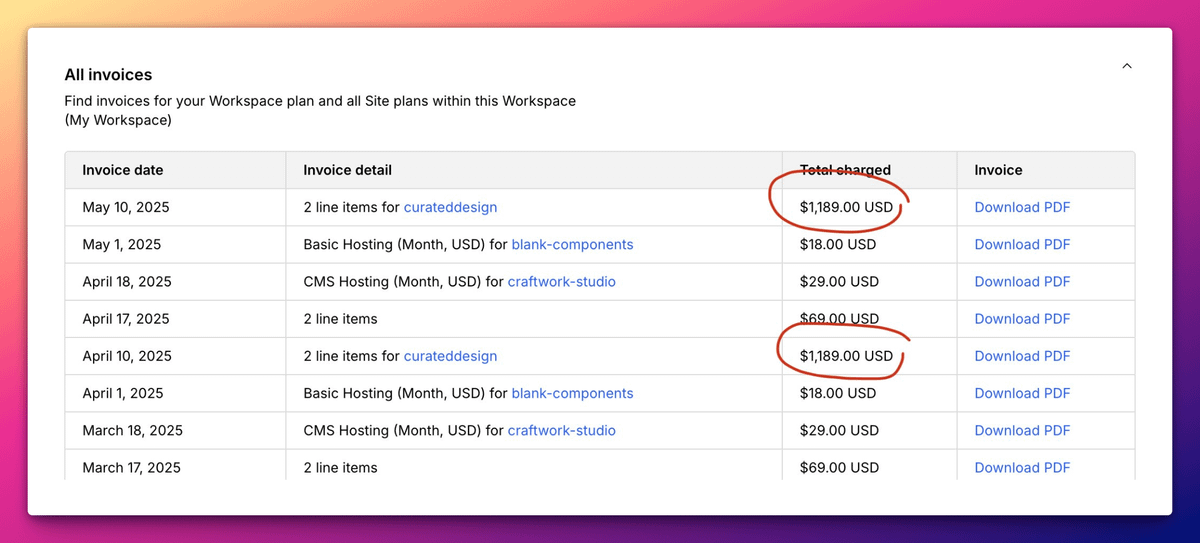Open craftwork-studio link in April 18 row
The image size is (1200, 543).
pyautogui.click(x=562, y=281)
